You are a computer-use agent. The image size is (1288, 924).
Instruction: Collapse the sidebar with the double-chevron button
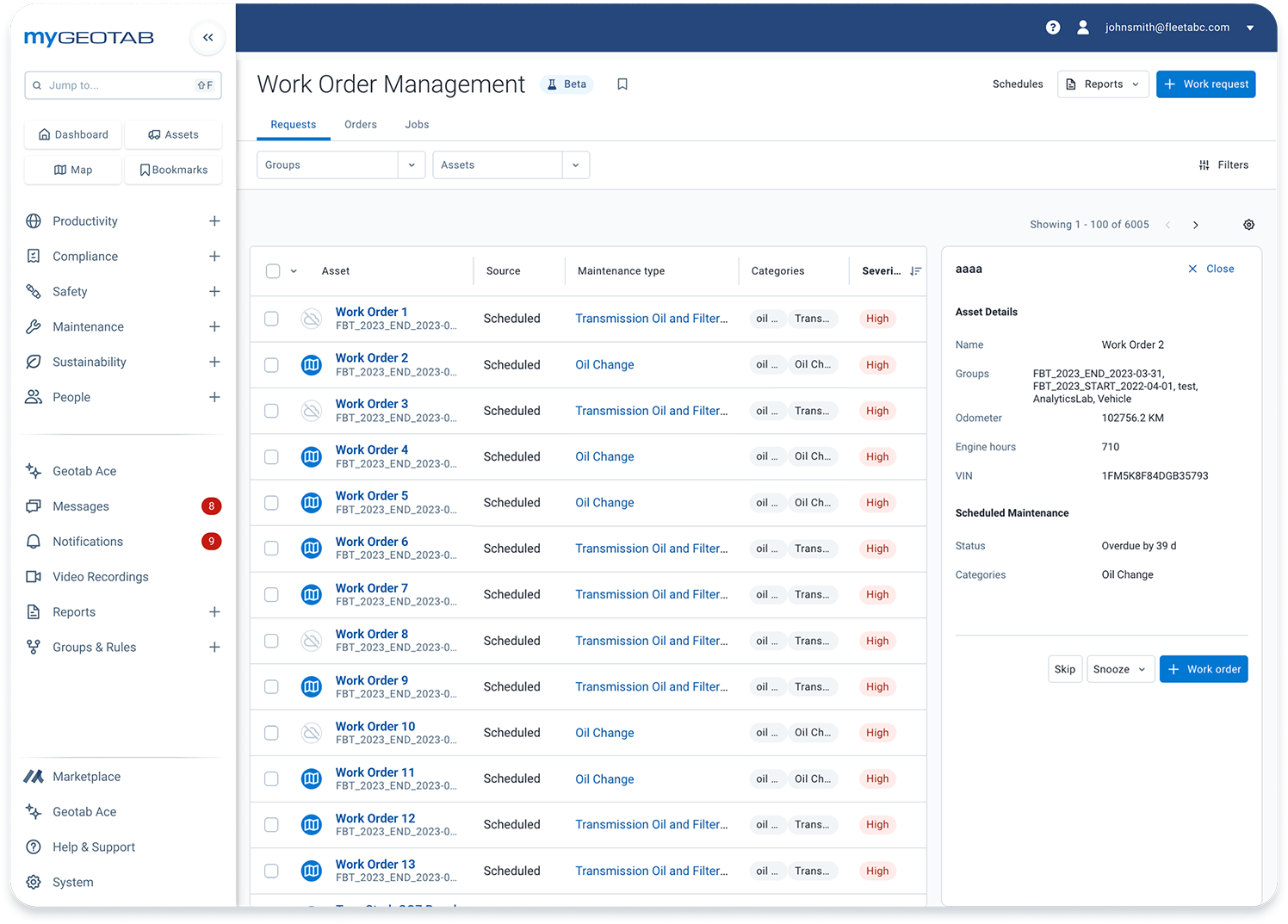[x=207, y=38]
